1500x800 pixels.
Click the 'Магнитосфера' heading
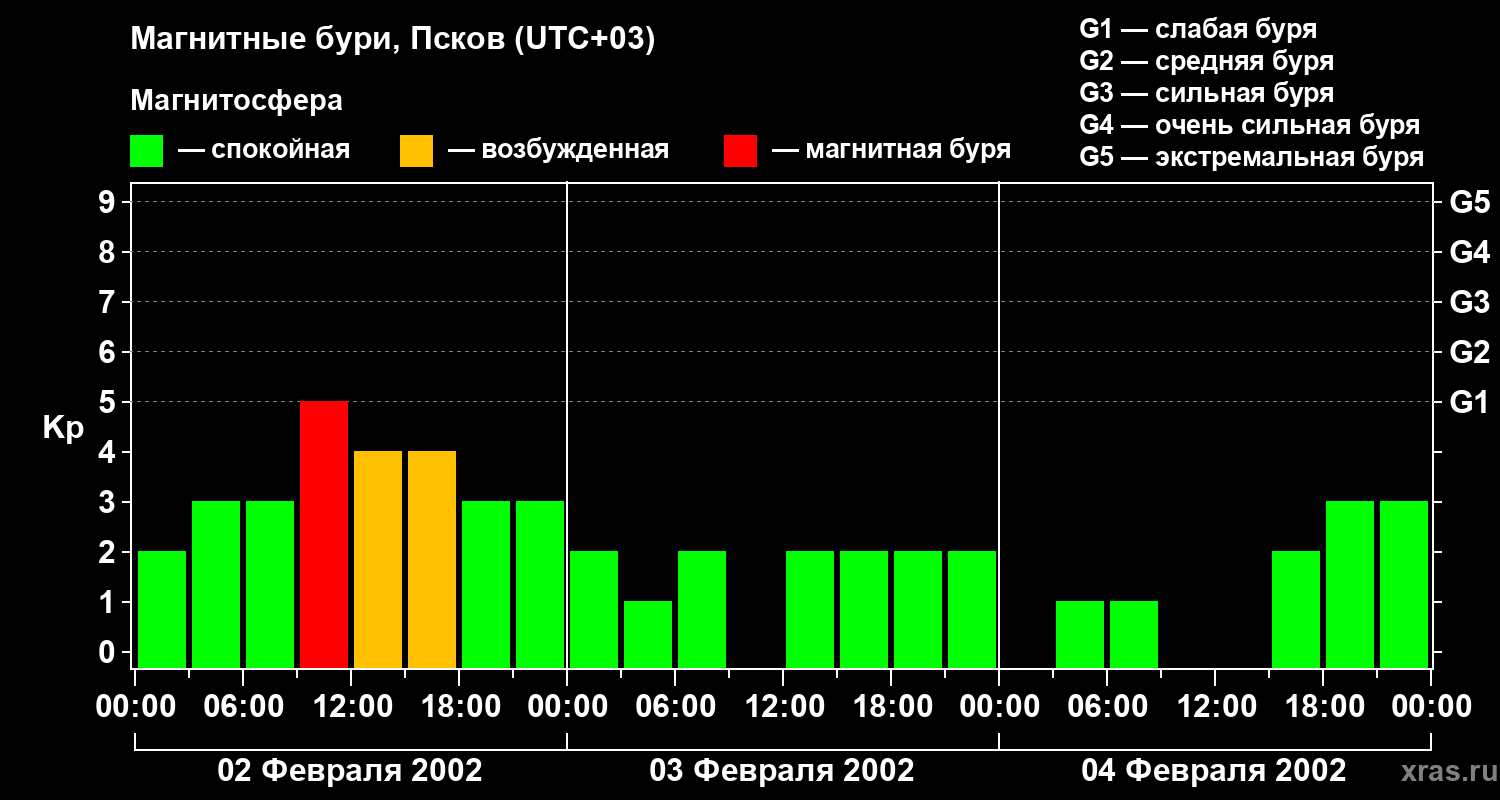click(x=236, y=101)
